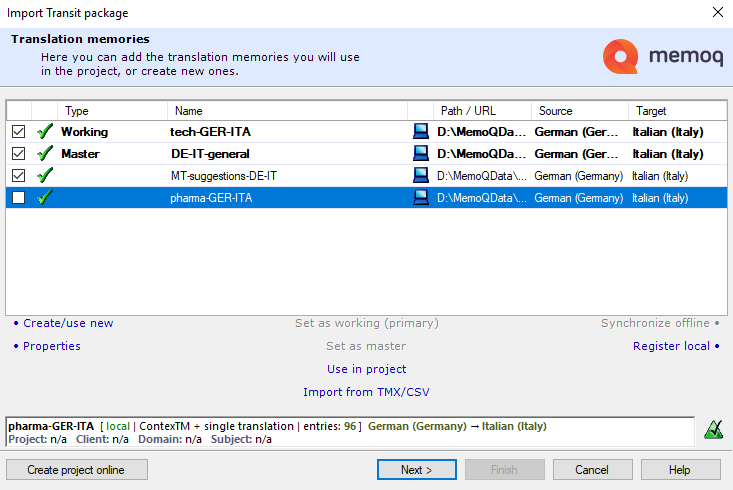733x490 pixels.
Task: Tick the pharma-GER-ITA checkbox
Action: tap(18, 198)
